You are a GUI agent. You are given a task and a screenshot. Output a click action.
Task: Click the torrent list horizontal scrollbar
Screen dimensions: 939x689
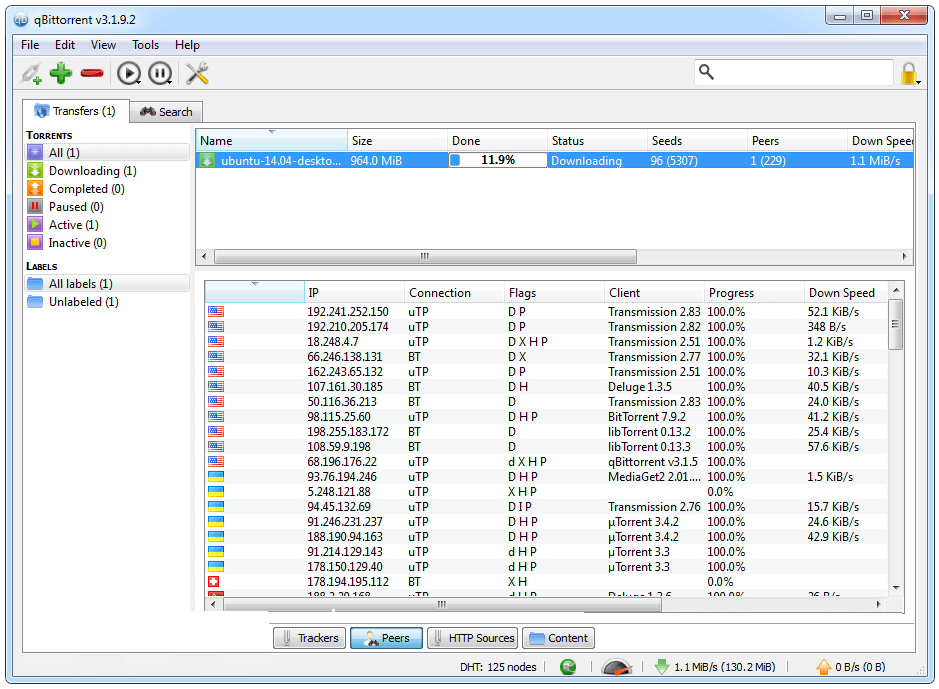click(x=425, y=256)
